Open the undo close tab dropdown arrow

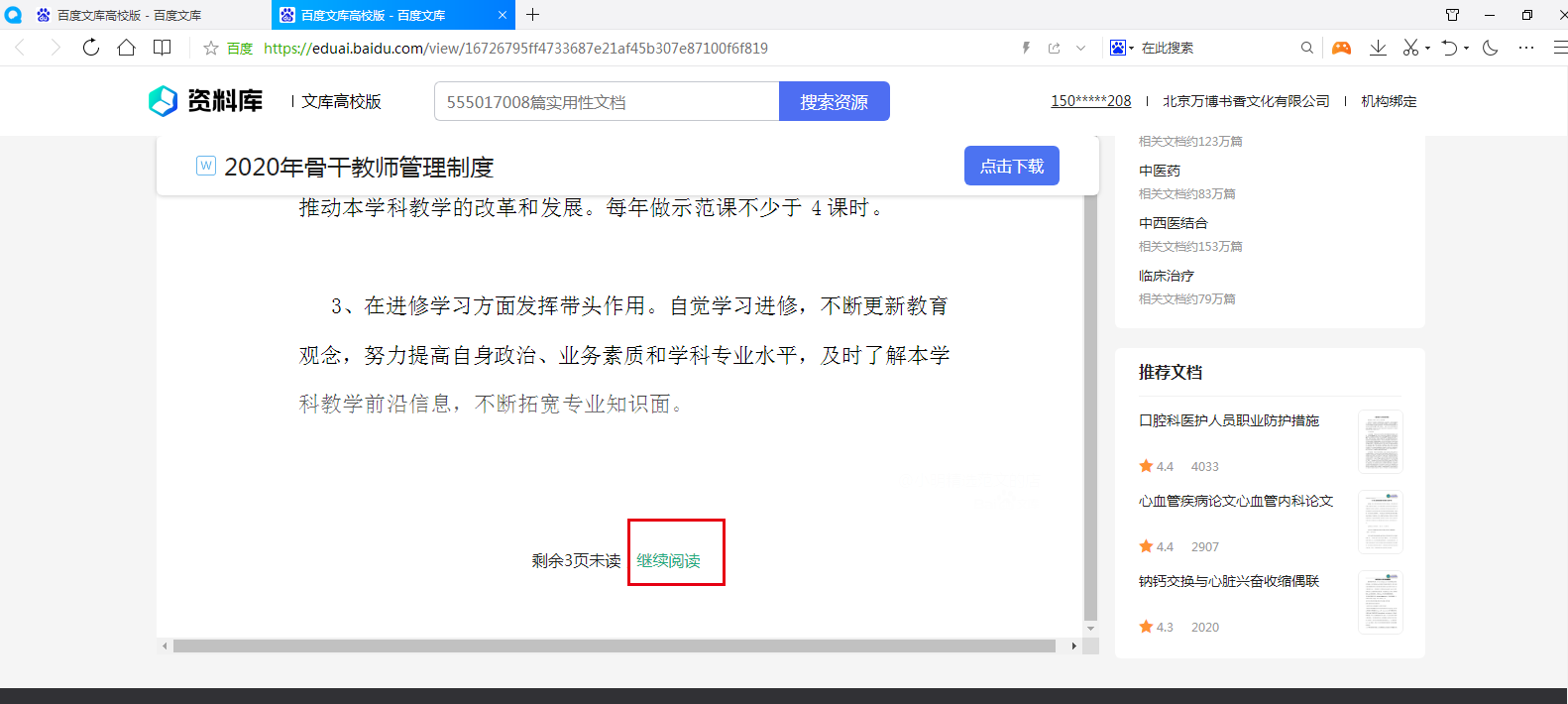click(1466, 48)
